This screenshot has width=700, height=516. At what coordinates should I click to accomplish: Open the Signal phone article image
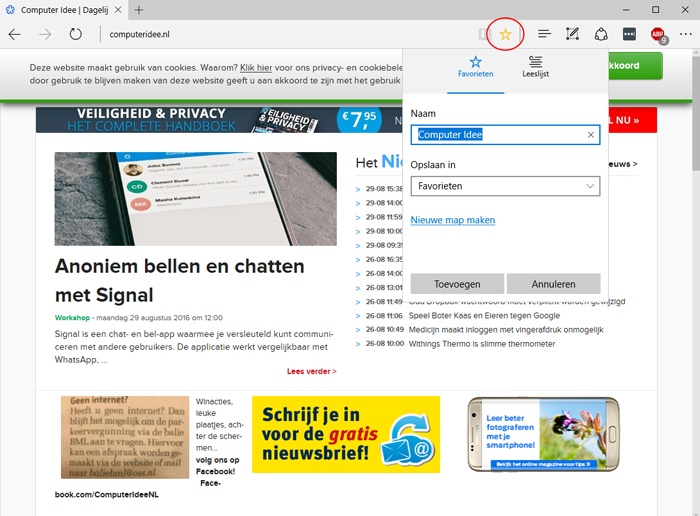pos(196,199)
